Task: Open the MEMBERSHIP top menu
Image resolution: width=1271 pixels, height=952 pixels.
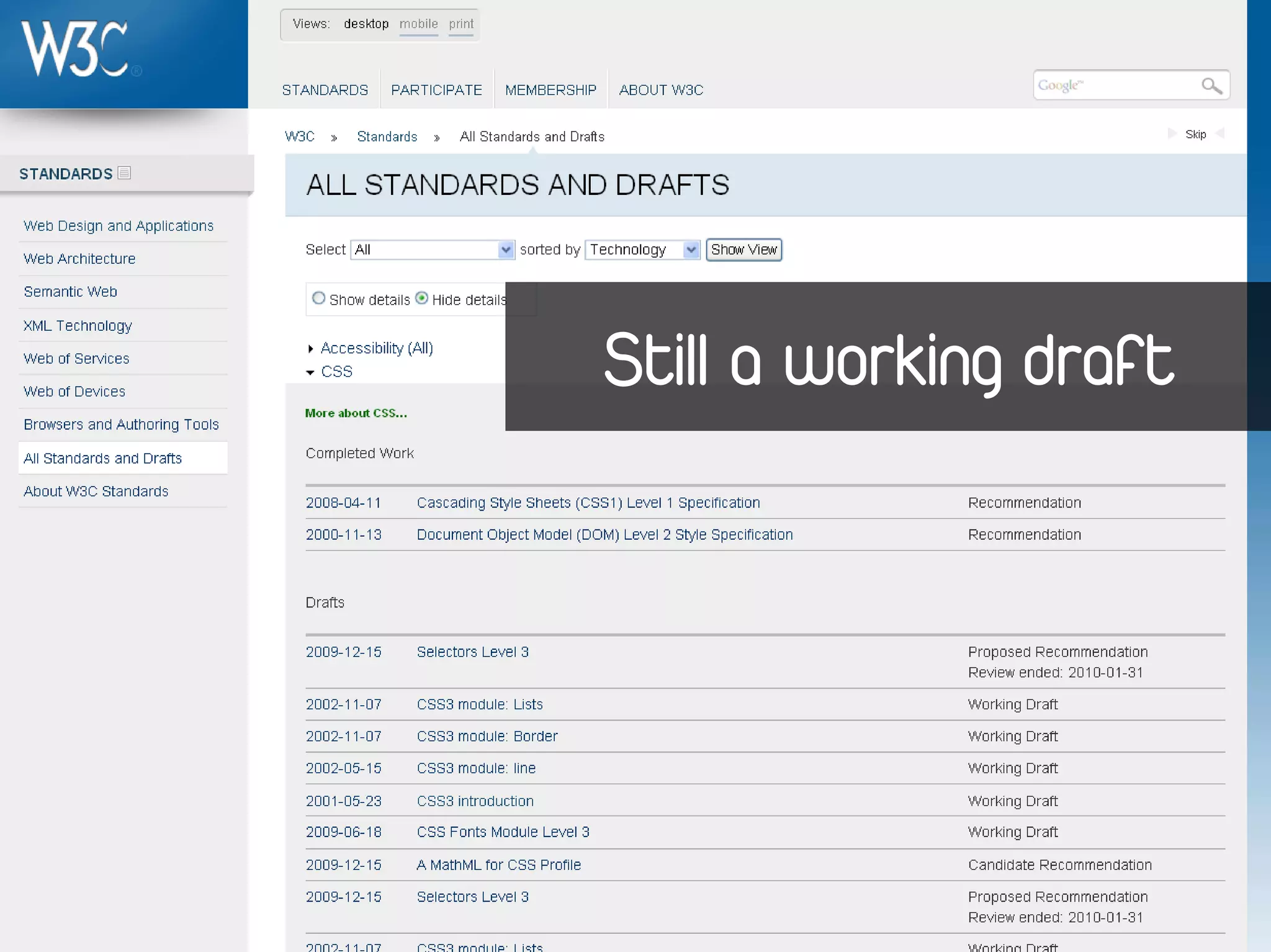Action: [x=550, y=90]
